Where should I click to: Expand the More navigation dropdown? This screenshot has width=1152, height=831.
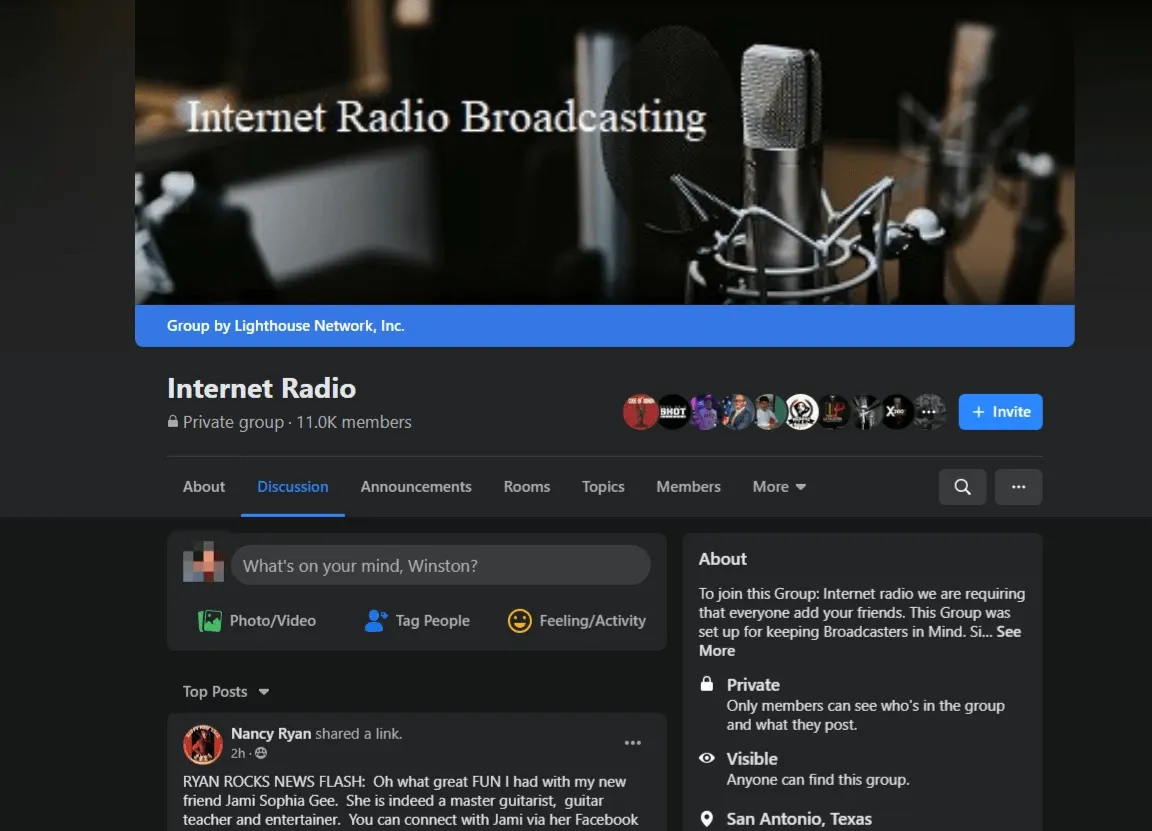click(778, 487)
